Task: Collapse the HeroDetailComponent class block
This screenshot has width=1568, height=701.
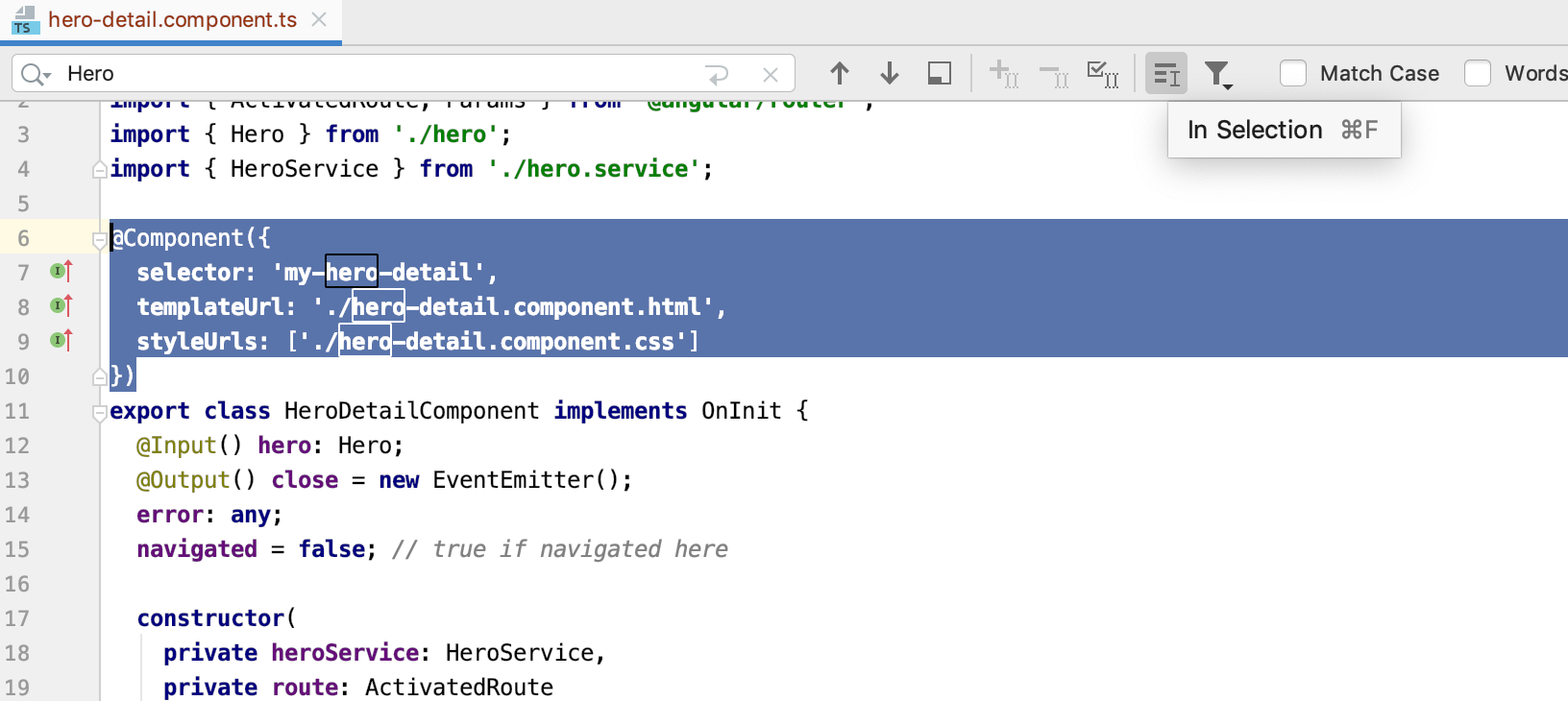Action: [99, 412]
